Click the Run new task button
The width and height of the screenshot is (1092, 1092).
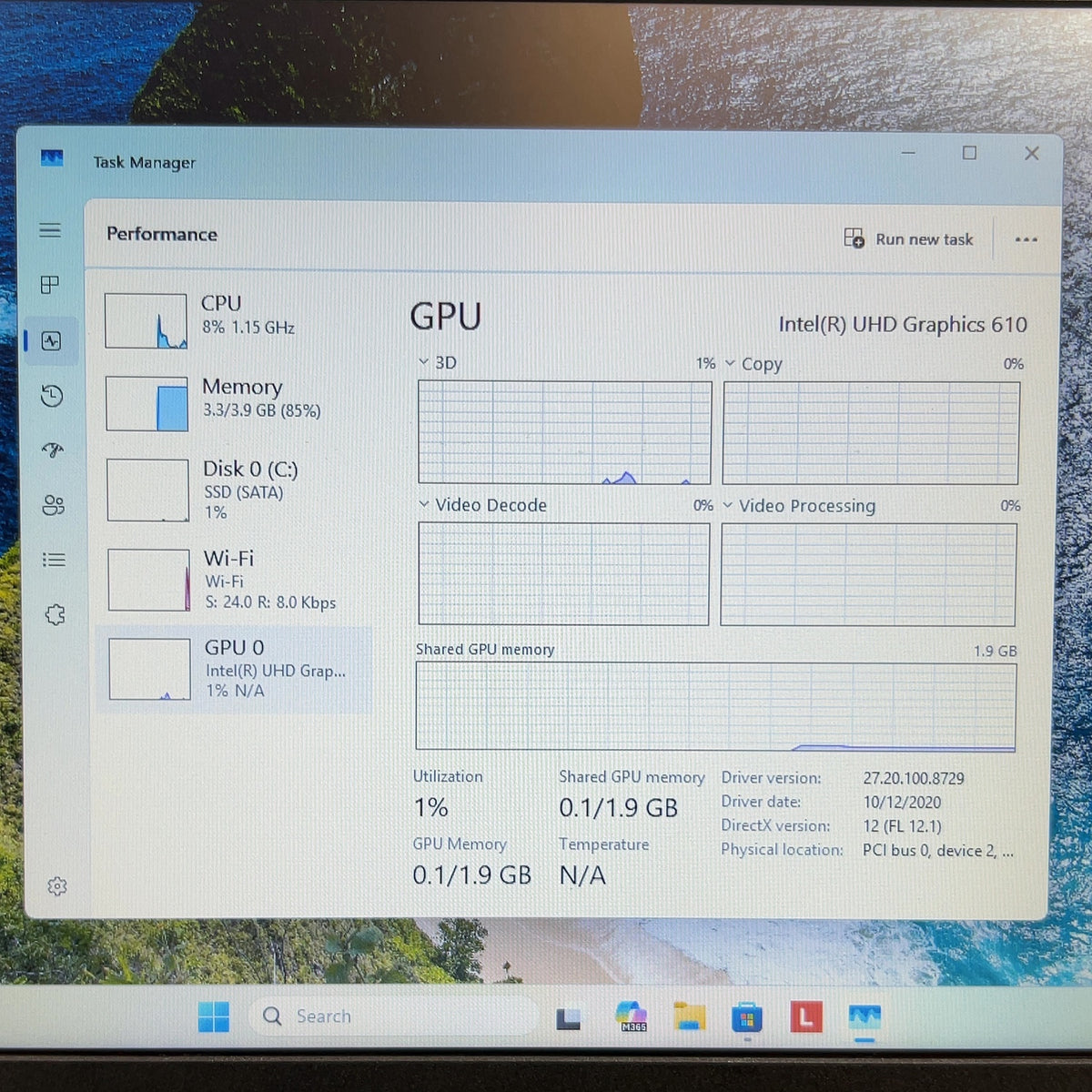(908, 238)
